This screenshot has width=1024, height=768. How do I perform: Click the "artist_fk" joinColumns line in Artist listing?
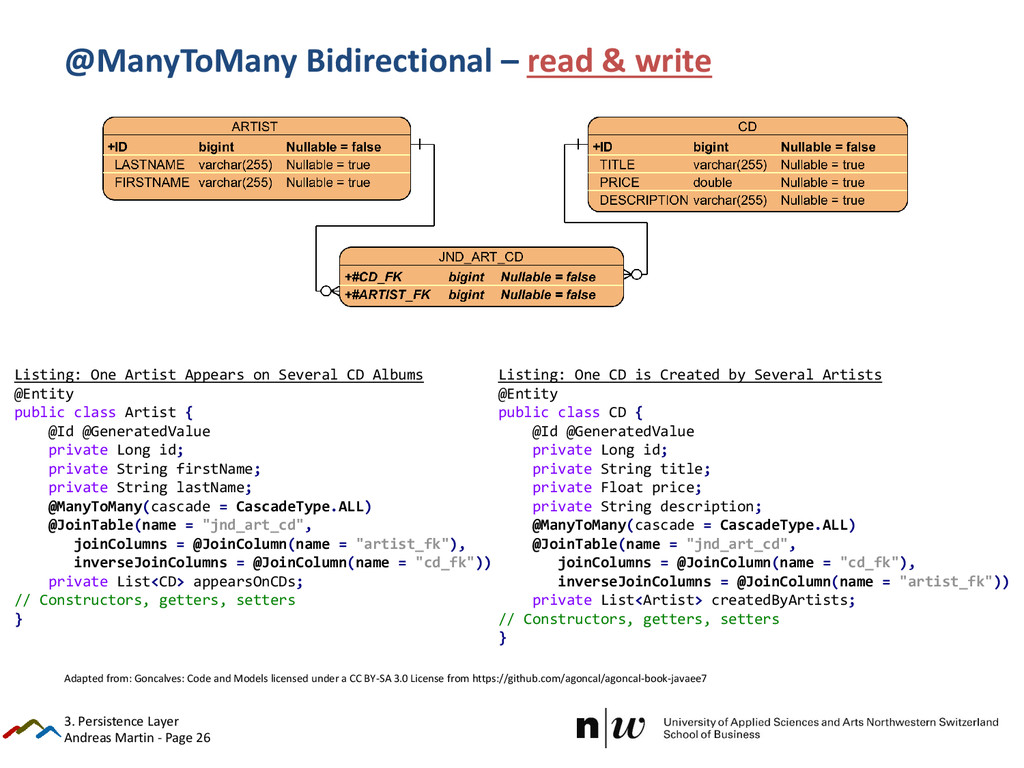[x=270, y=544]
